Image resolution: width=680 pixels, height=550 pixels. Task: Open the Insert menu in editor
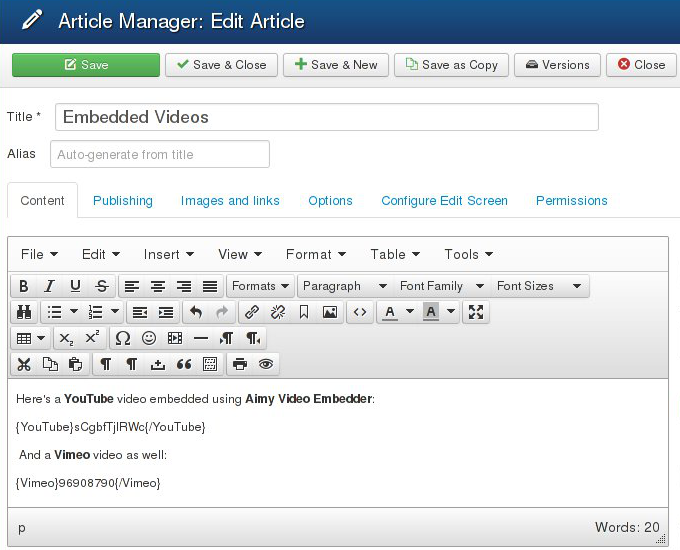tap(168, 254)
